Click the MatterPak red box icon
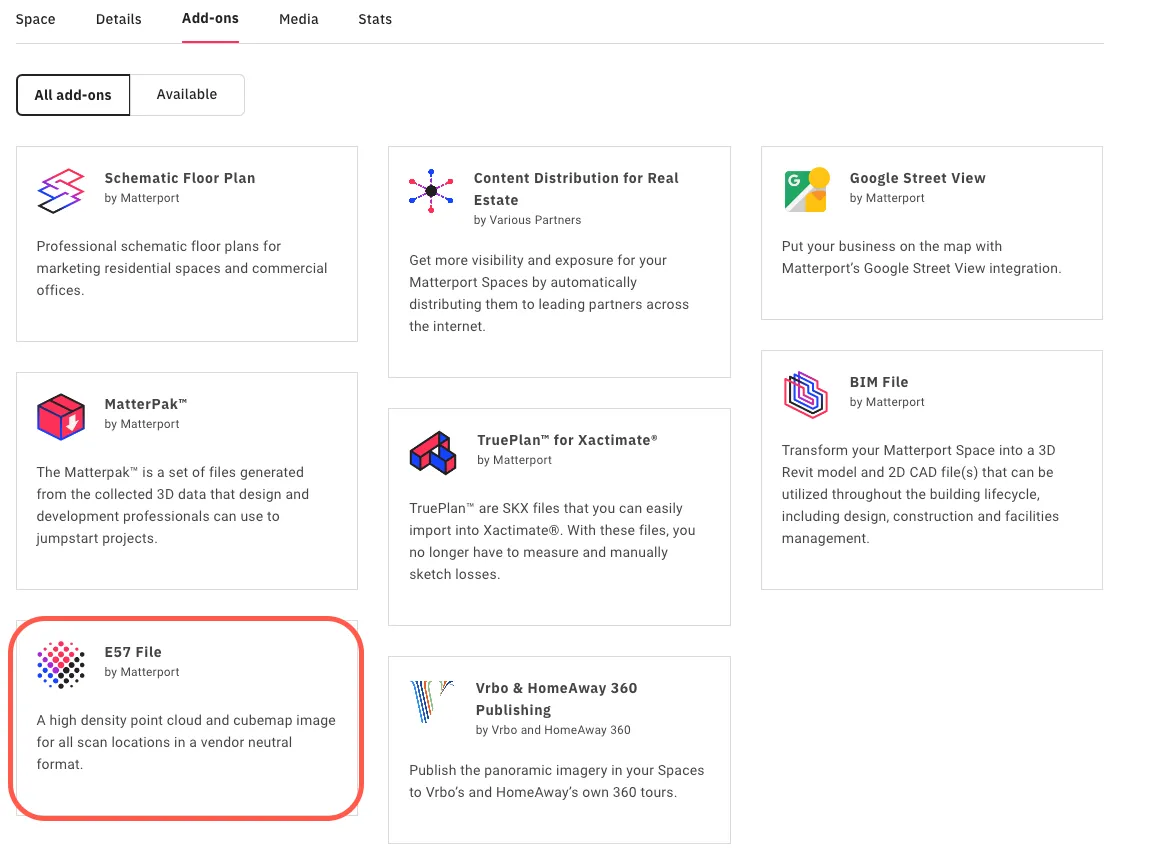The width and height of the screenshot is (1149, 862). (61, 417)
